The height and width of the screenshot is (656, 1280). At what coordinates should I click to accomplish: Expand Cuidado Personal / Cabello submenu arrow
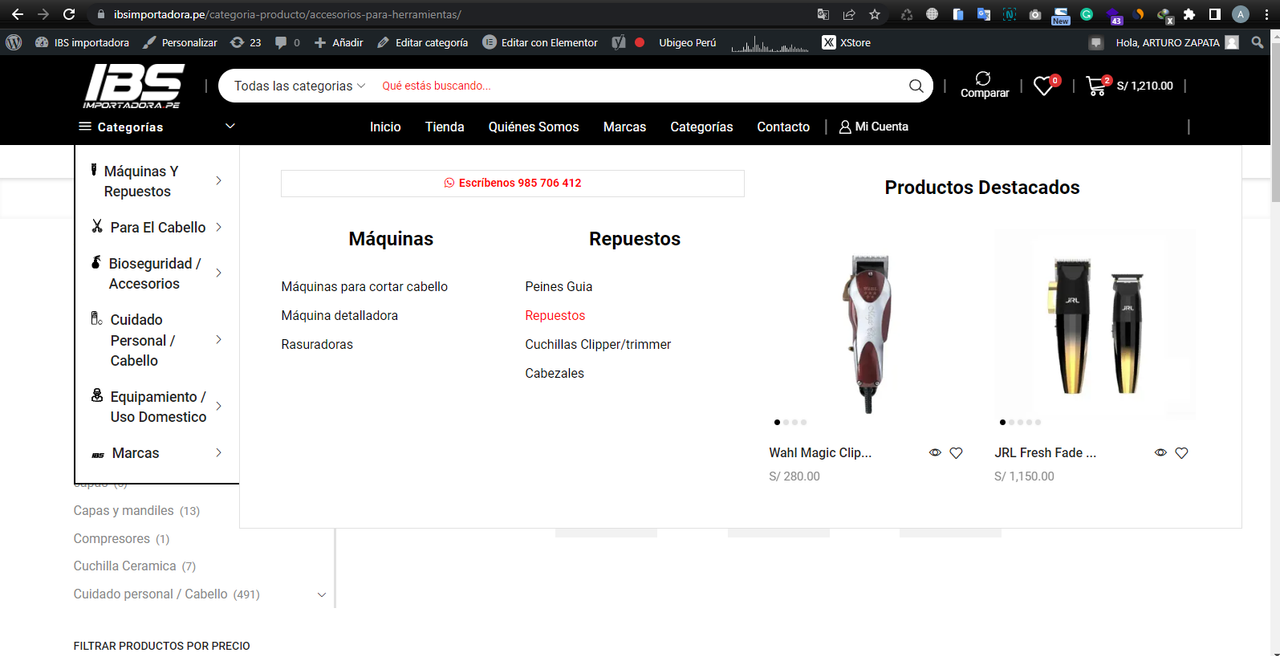(x=219, y=340)
